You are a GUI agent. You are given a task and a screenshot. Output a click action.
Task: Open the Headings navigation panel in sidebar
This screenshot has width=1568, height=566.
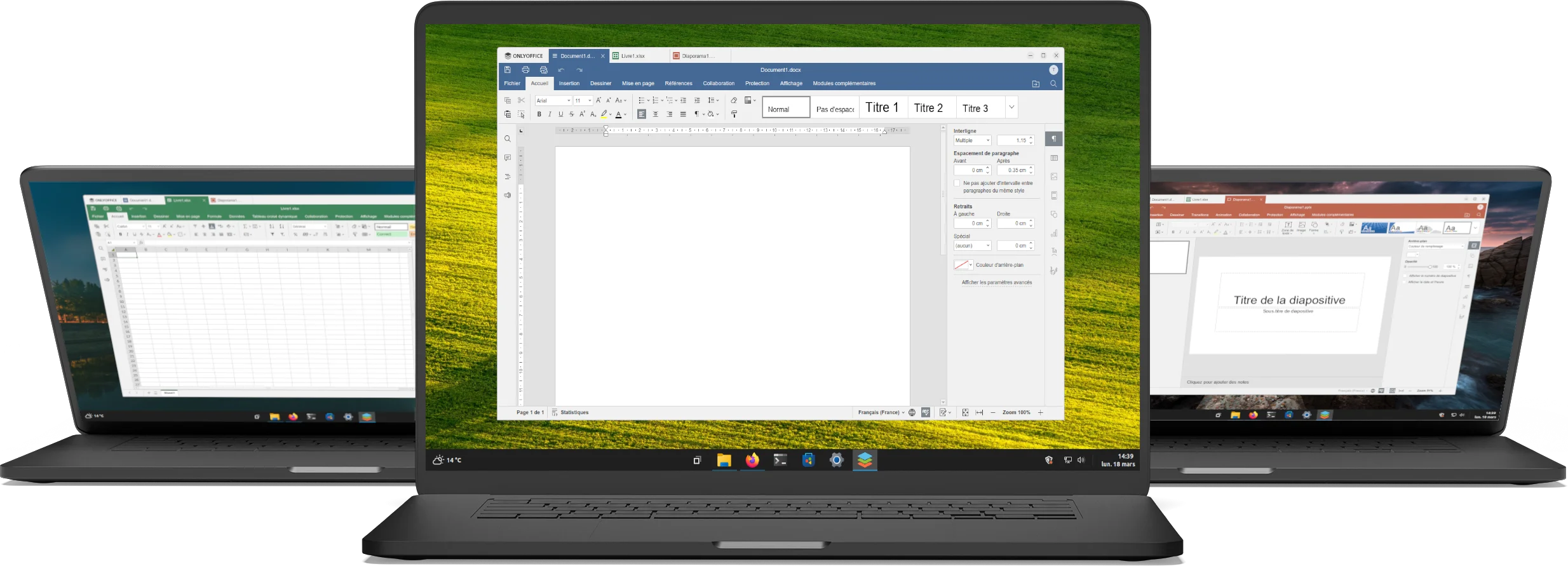point(507,177)
